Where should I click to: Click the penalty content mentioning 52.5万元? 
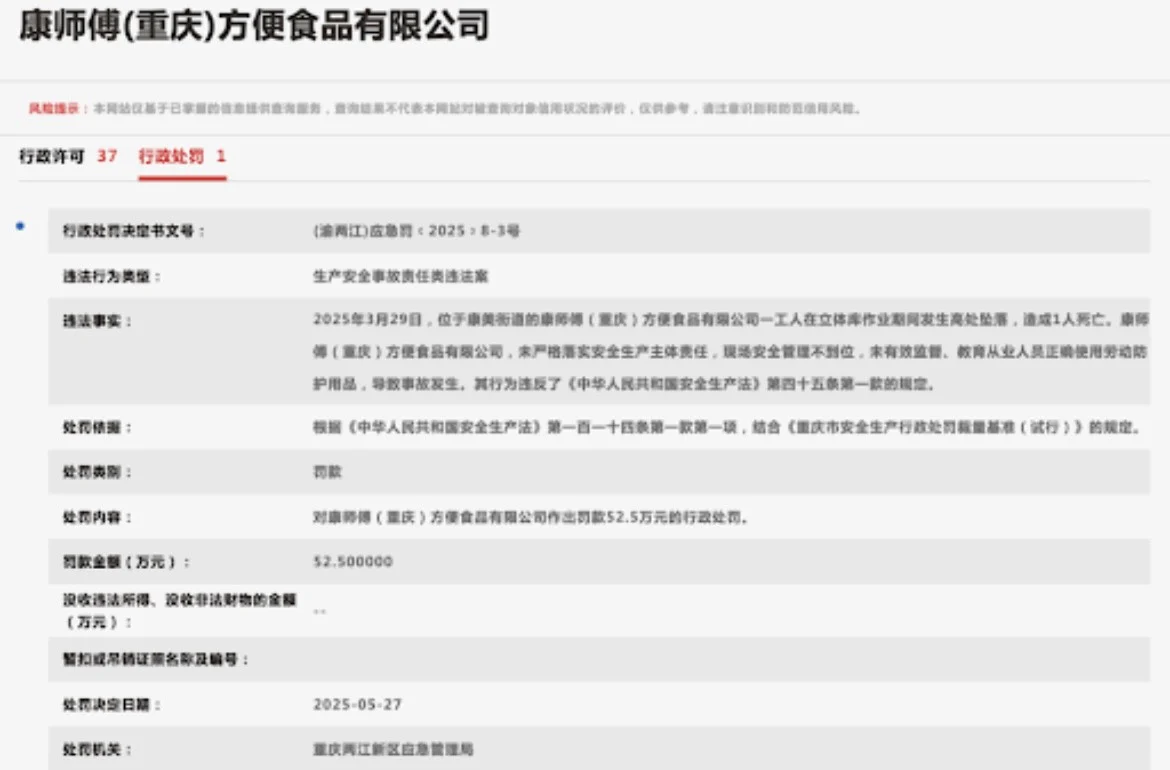click(x=531, y=518)
